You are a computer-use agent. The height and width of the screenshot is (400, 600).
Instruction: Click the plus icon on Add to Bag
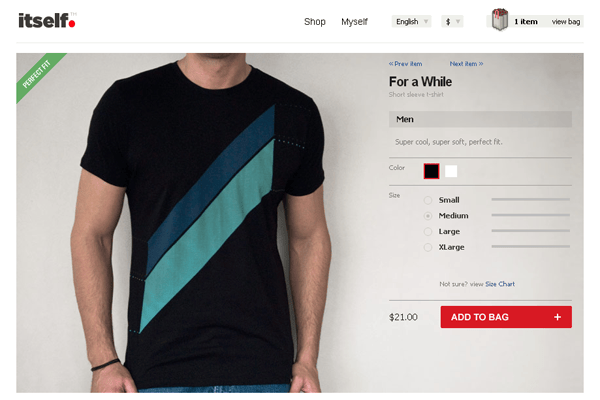point(558,317)
